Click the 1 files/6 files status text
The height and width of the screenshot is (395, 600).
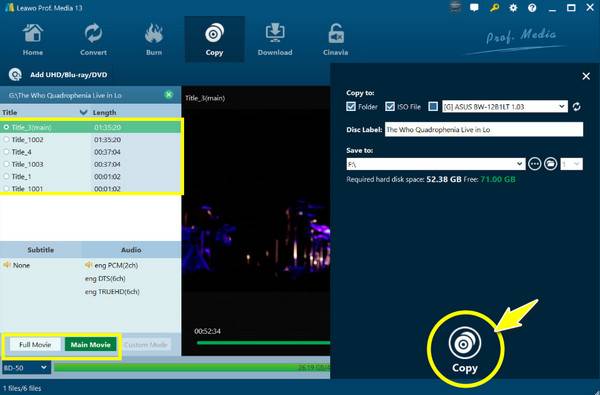click(x=22, y=388)
